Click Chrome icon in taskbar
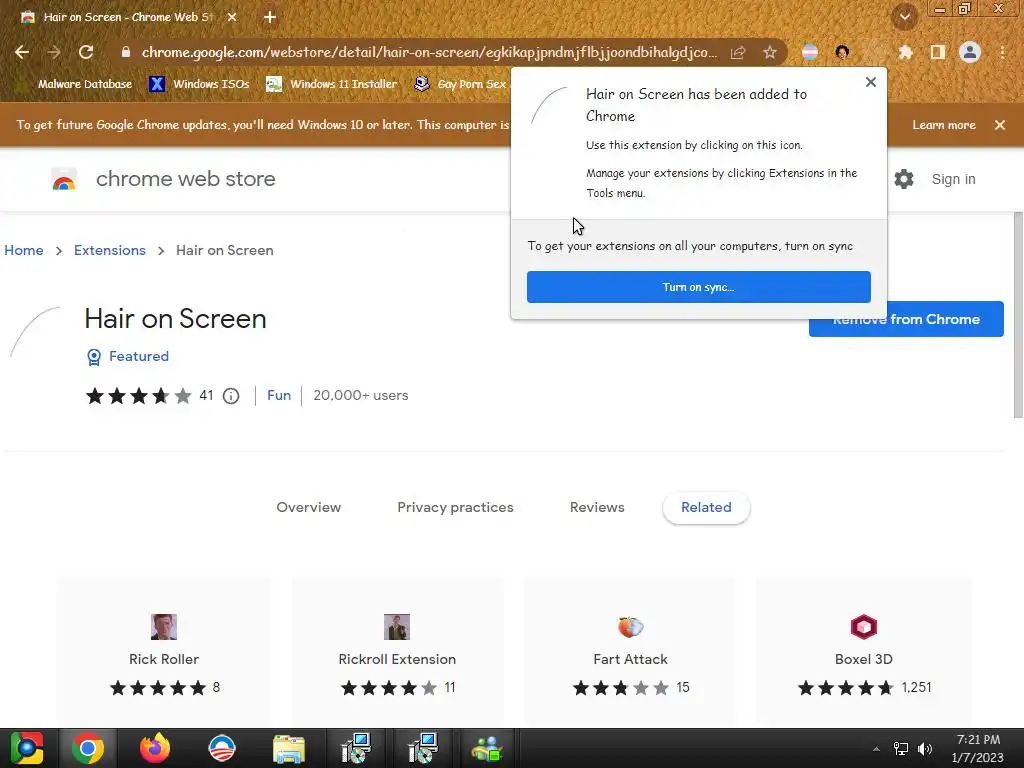 coord(88,748)
